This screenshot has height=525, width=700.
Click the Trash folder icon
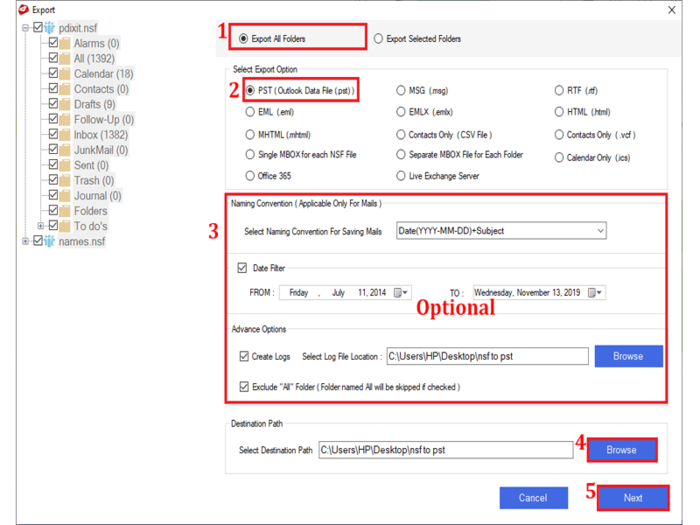click(x=65, y=180)
